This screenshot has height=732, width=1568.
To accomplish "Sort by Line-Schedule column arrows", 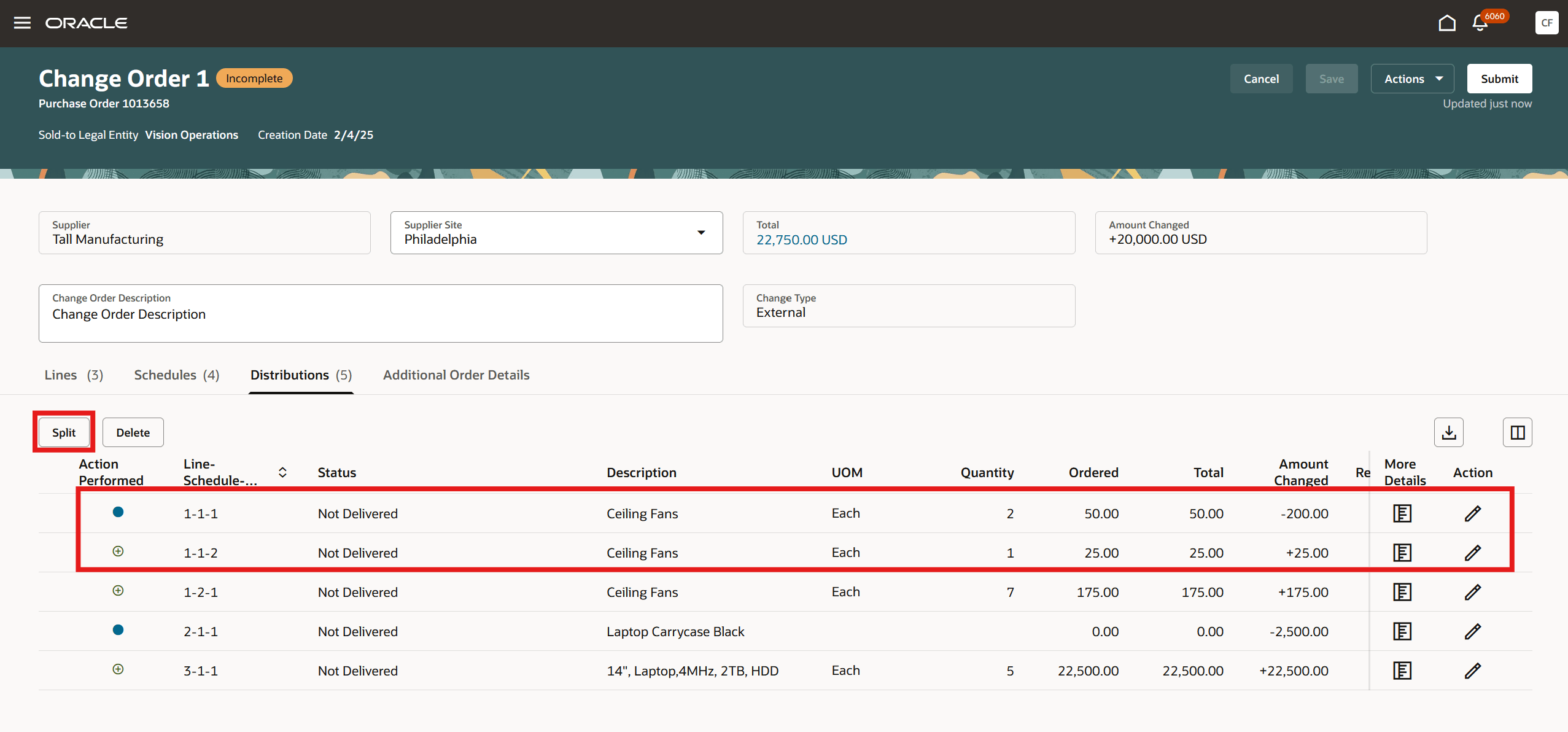I will coord(282,472).
